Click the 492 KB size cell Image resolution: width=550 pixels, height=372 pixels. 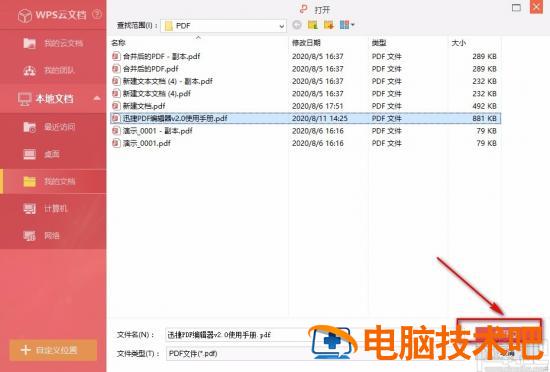click(484, 106)
